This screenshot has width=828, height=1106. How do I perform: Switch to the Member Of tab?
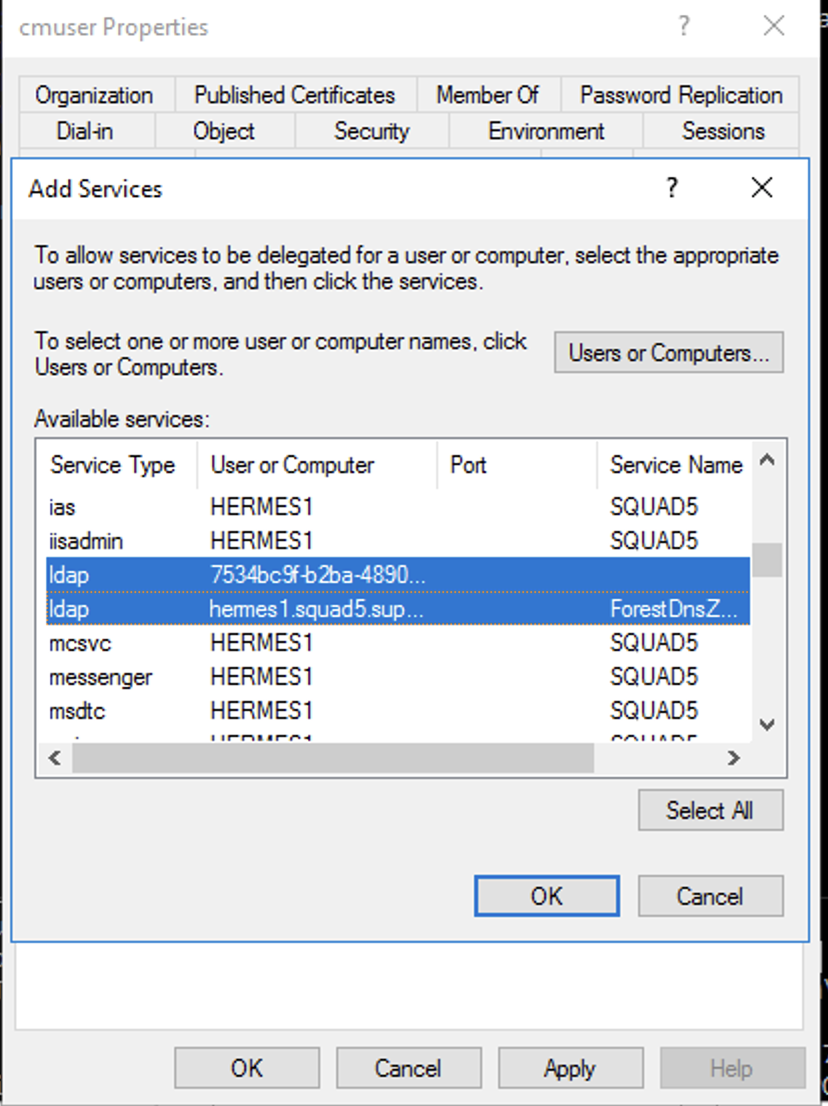coord(489,95)
